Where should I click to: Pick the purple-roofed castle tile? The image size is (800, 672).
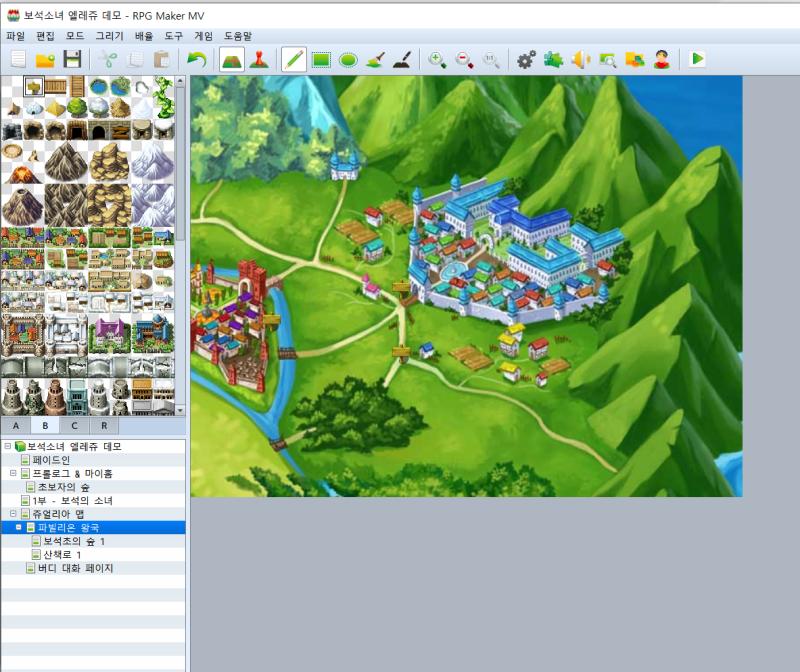pos(109,334)
